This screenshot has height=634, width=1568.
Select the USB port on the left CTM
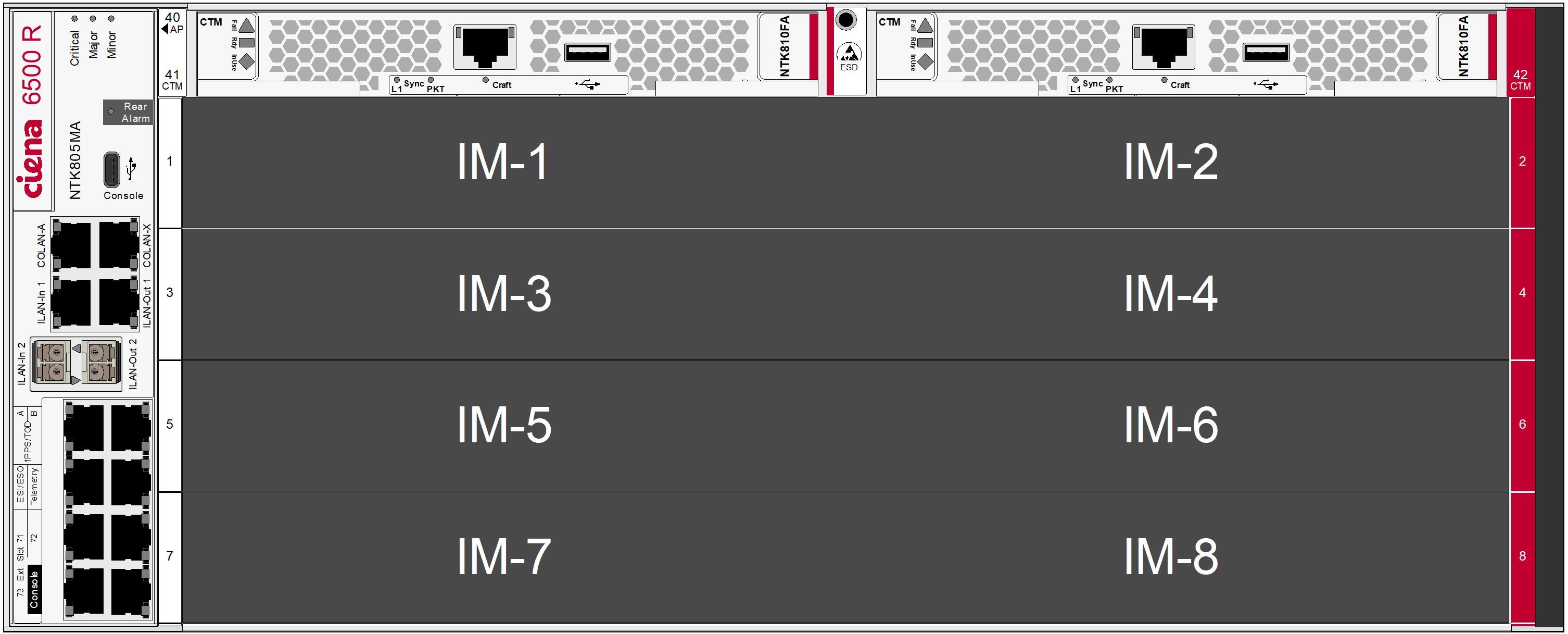pyautogui.click(x=587, y=53)
